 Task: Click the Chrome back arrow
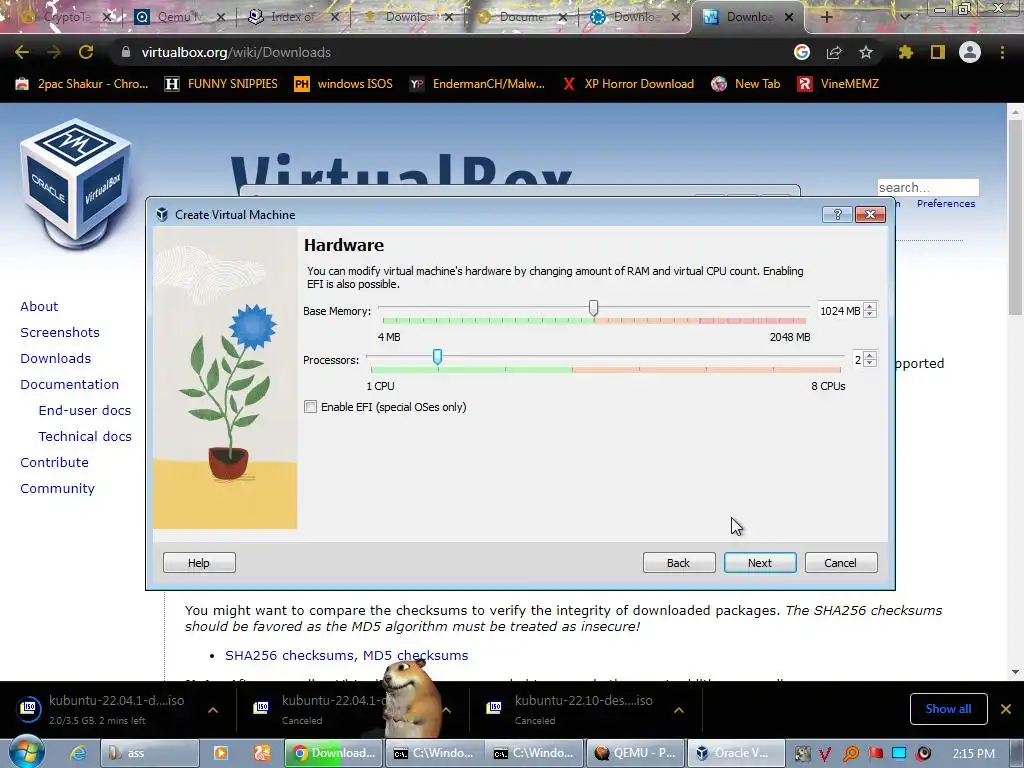tap(22, 52)
